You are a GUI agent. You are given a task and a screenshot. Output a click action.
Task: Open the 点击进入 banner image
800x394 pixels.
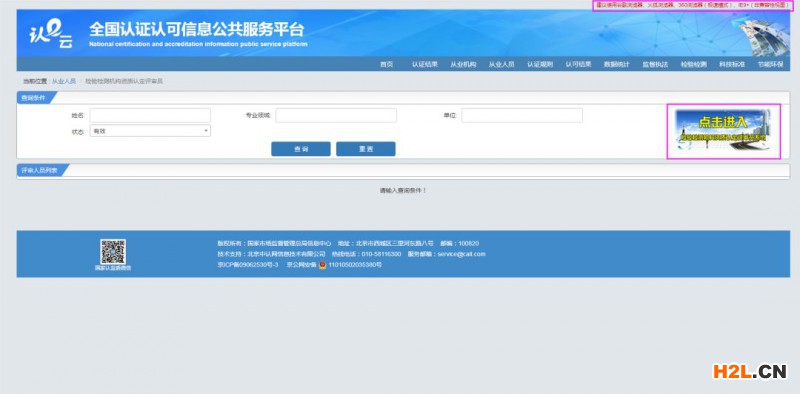click(x=723, y=132)
